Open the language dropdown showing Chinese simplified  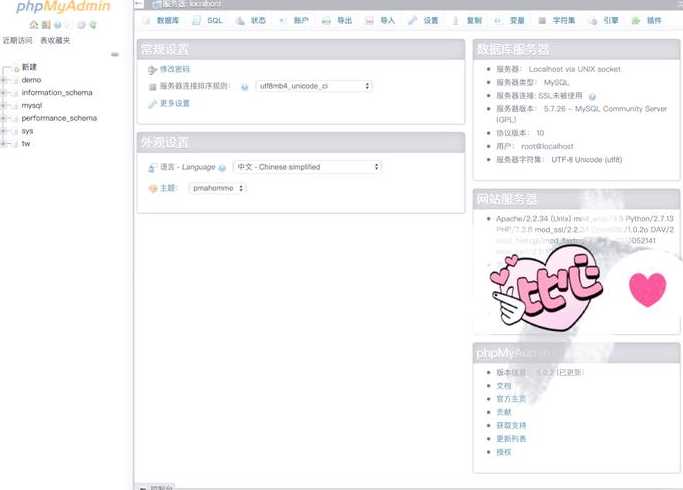coord(308,167)
